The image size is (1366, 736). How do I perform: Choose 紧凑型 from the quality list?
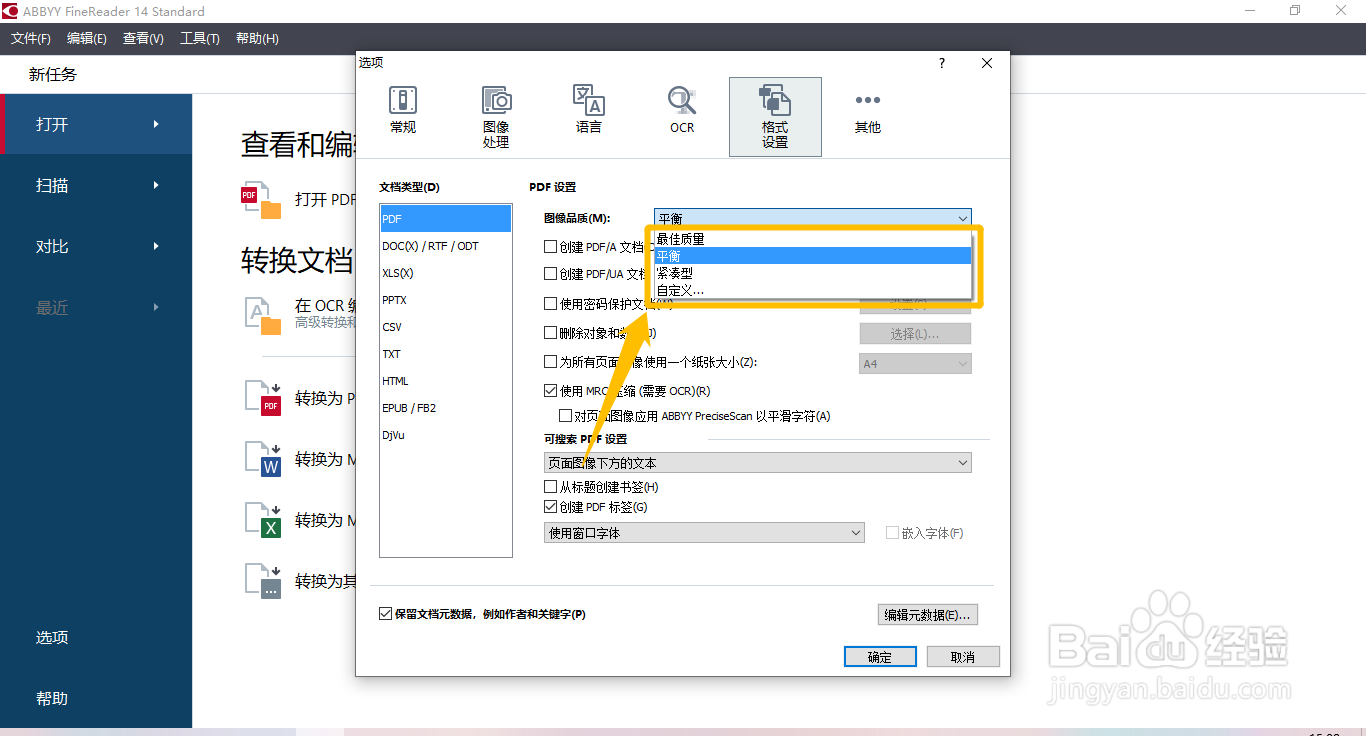click(x=813, y=273)
